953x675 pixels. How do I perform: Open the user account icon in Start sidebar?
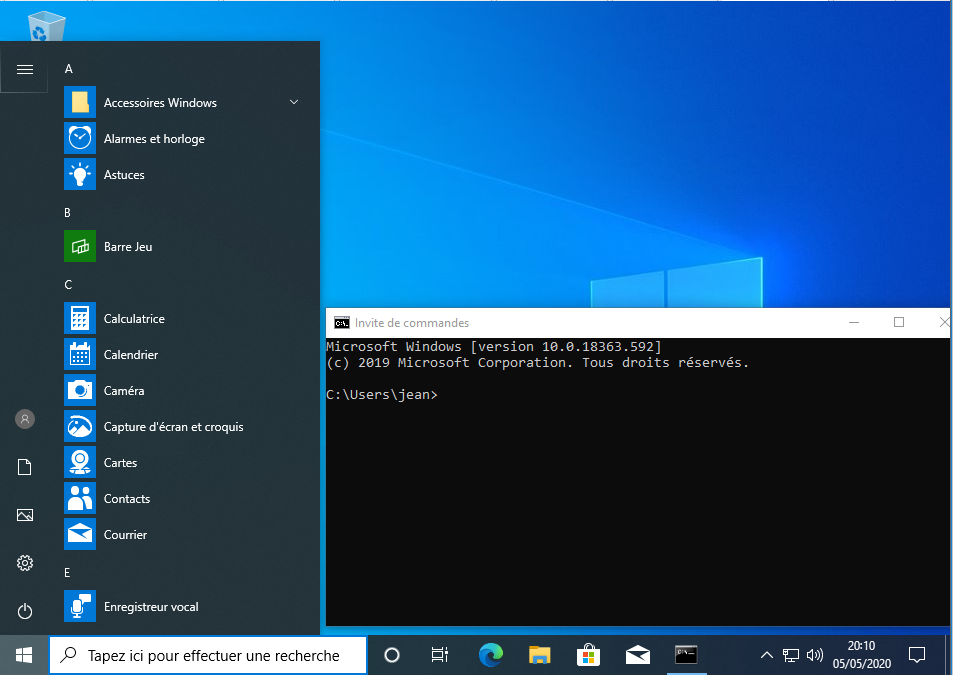coord(25,419)
